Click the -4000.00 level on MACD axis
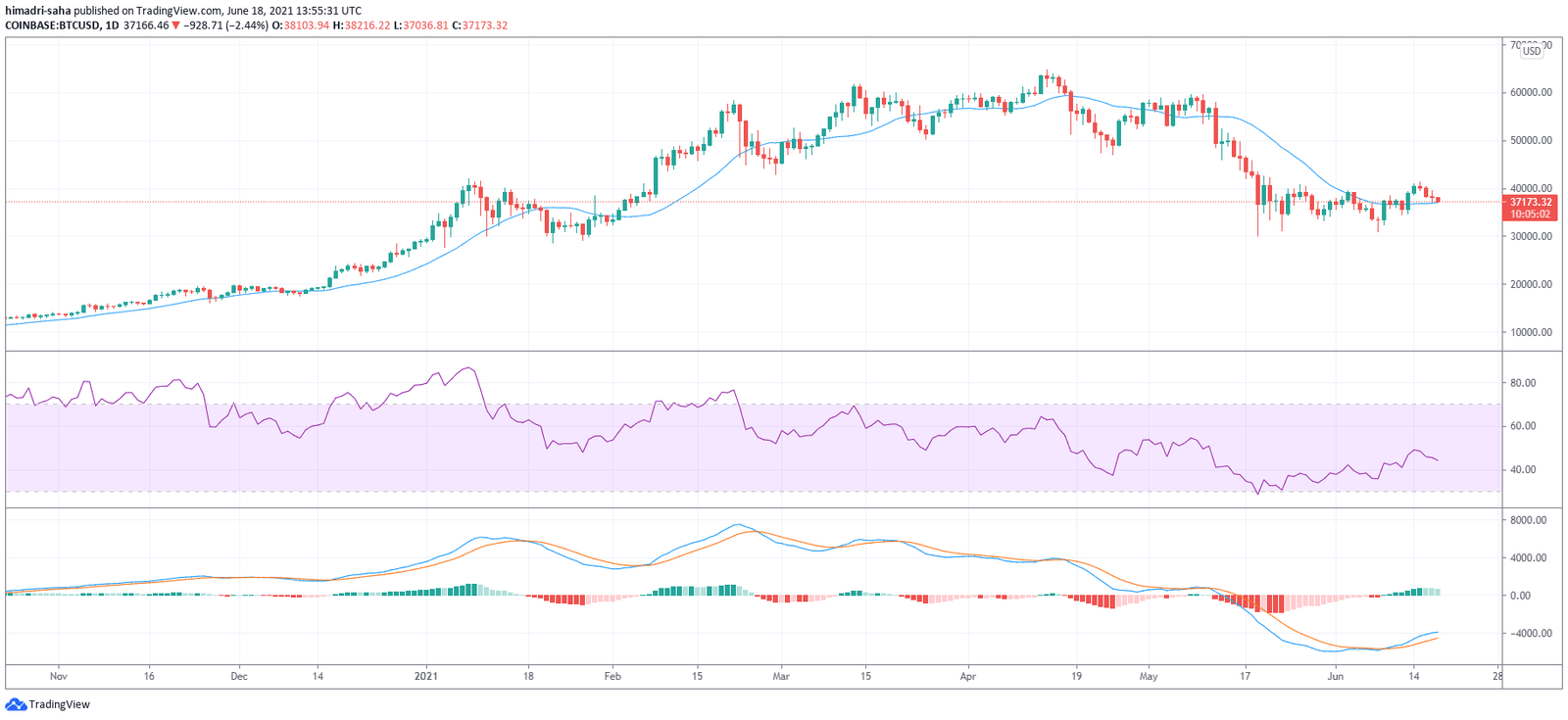This screenshot has width=1568, height=720. tap(1530, 633)
